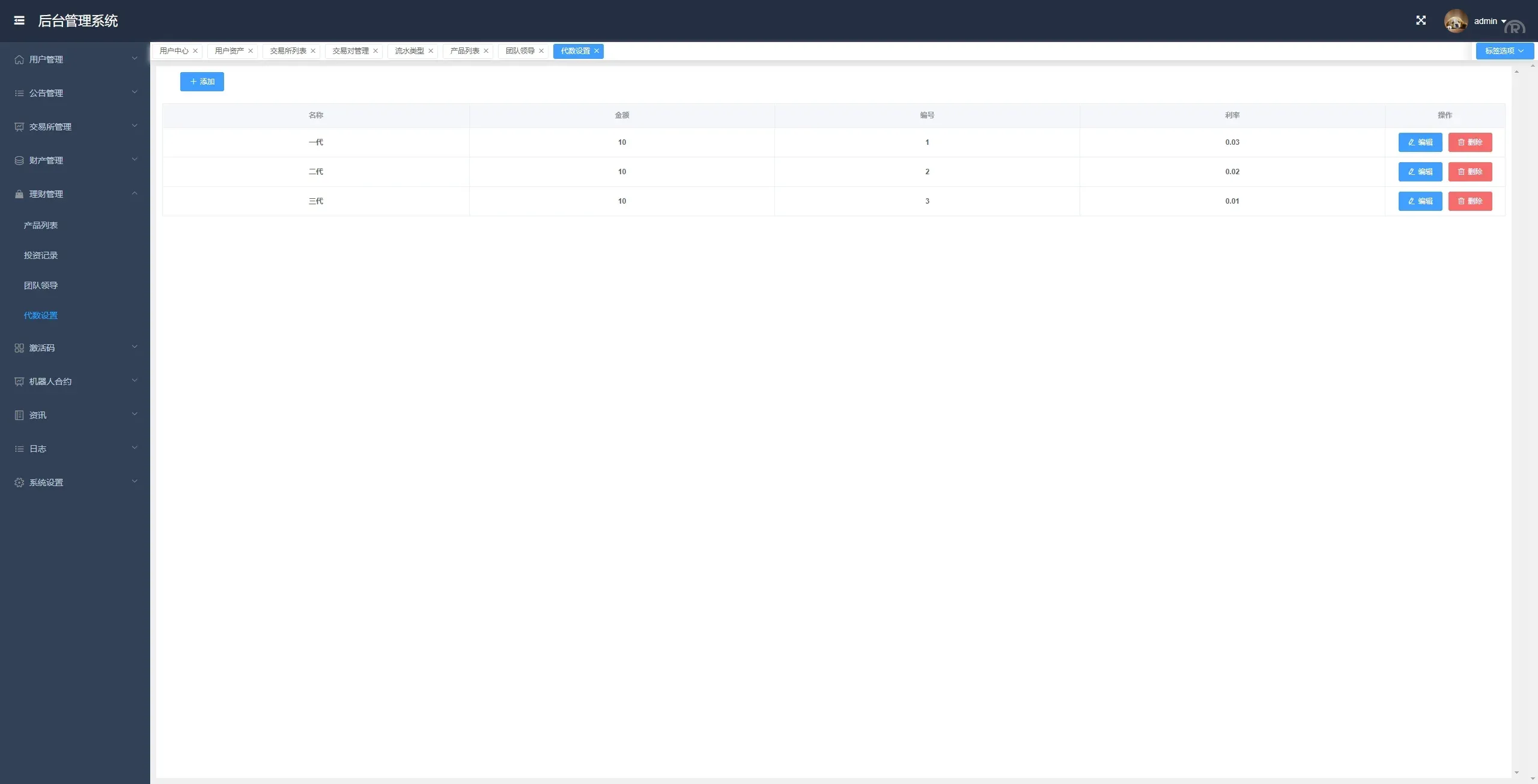Open the 标签选项 dropdown

(1504, 51)
